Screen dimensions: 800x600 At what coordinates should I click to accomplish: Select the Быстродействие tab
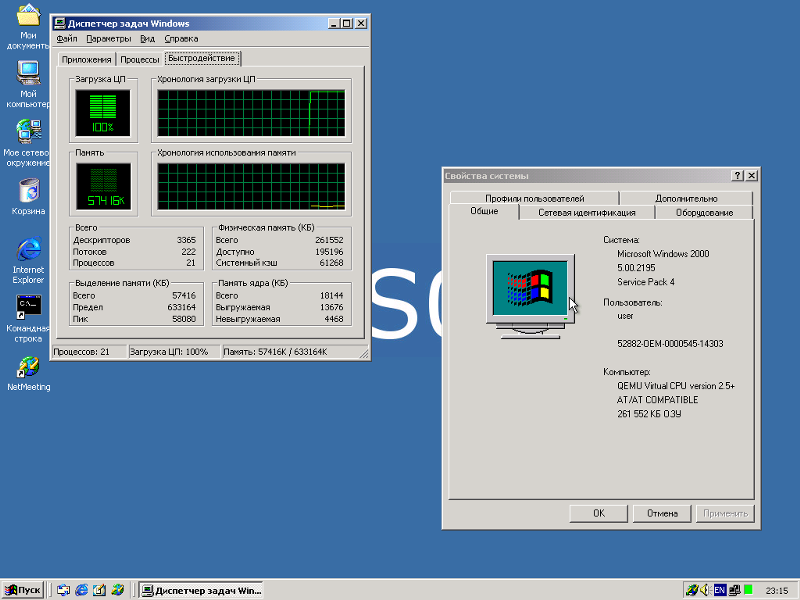click(202, 58)
